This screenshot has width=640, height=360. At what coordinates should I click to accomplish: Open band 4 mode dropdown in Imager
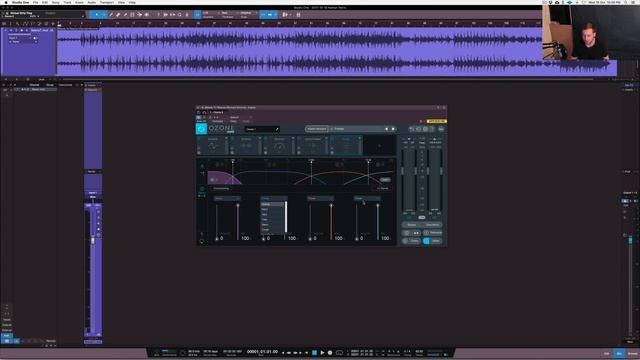(367, 198)
